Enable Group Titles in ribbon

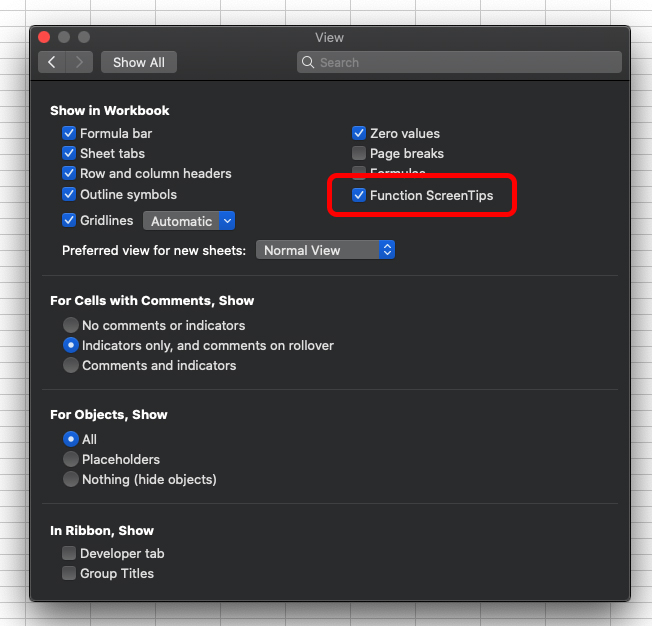tap(69, 573)
